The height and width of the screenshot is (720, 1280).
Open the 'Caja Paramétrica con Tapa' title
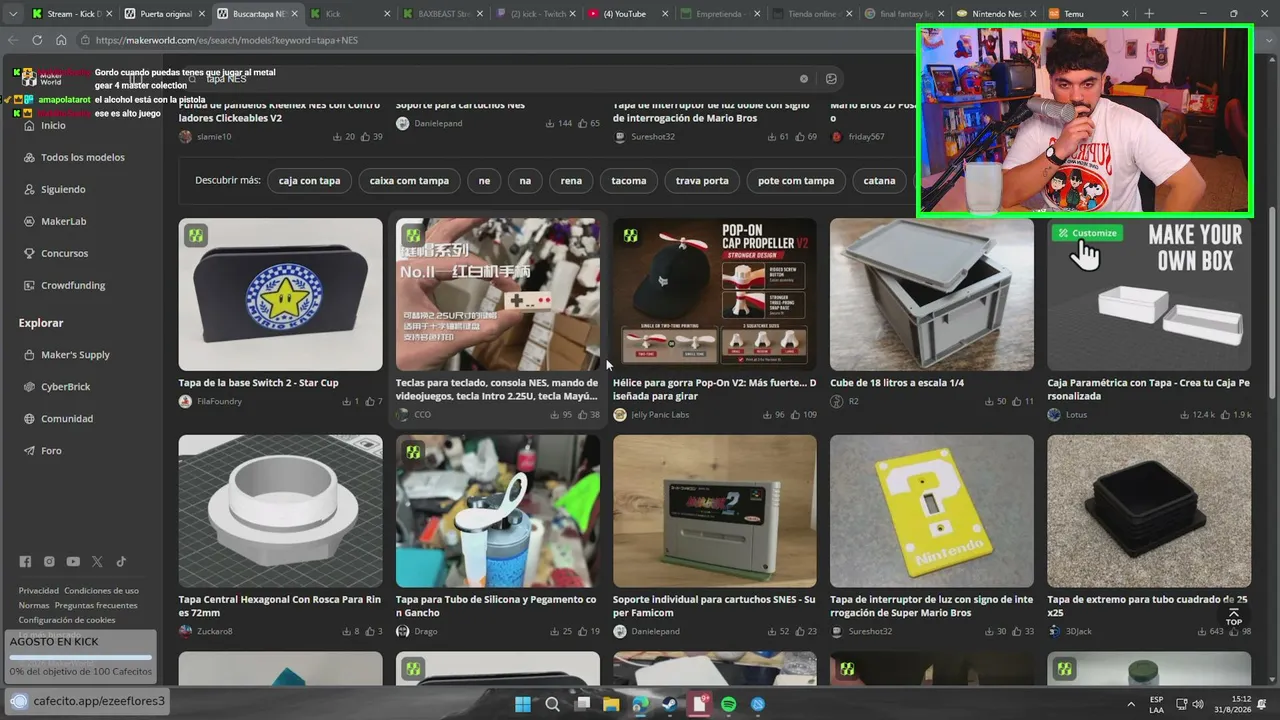click(x=1148, y=389)
